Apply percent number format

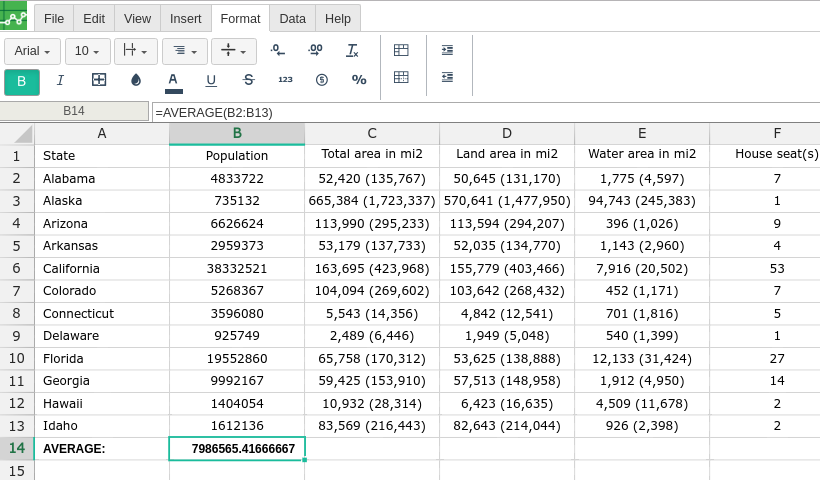[x=359, y=81]
